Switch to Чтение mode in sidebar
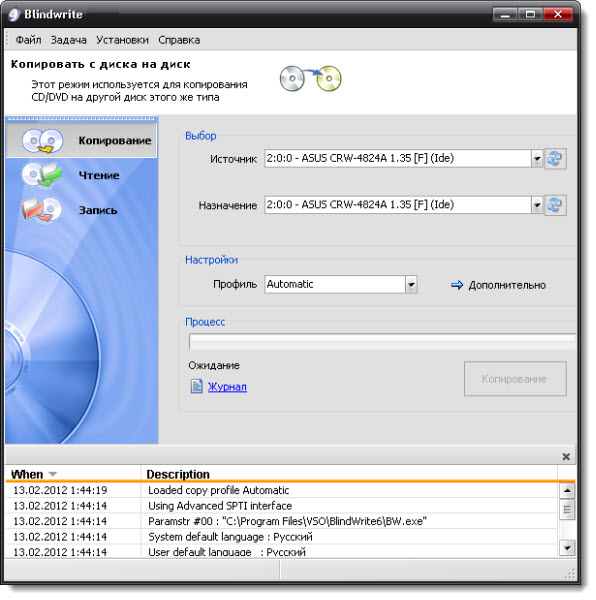Screen dimensions: 596x600 (81, 175)
